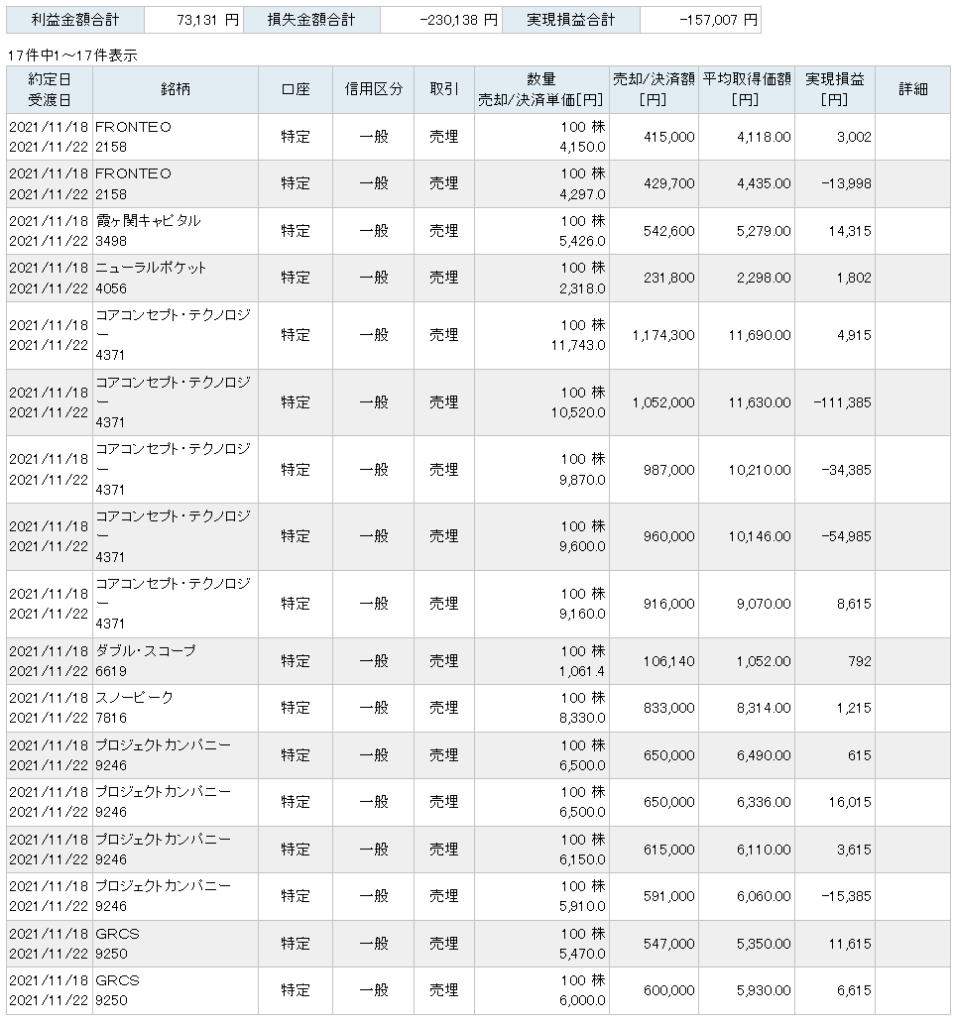Click the 106,140 sale amount

pyautogui.click(x=669, y=662)
